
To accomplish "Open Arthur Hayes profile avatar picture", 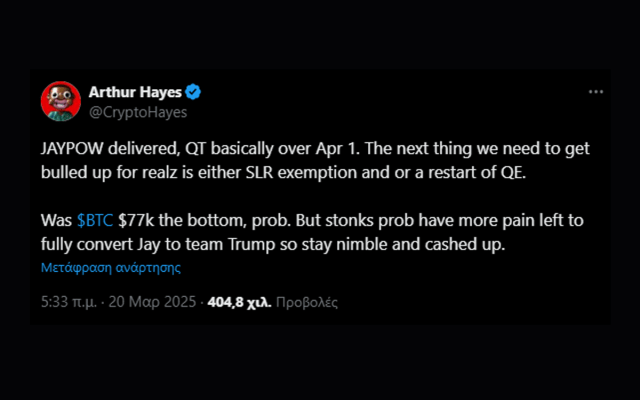I will (x=61, y=102).
